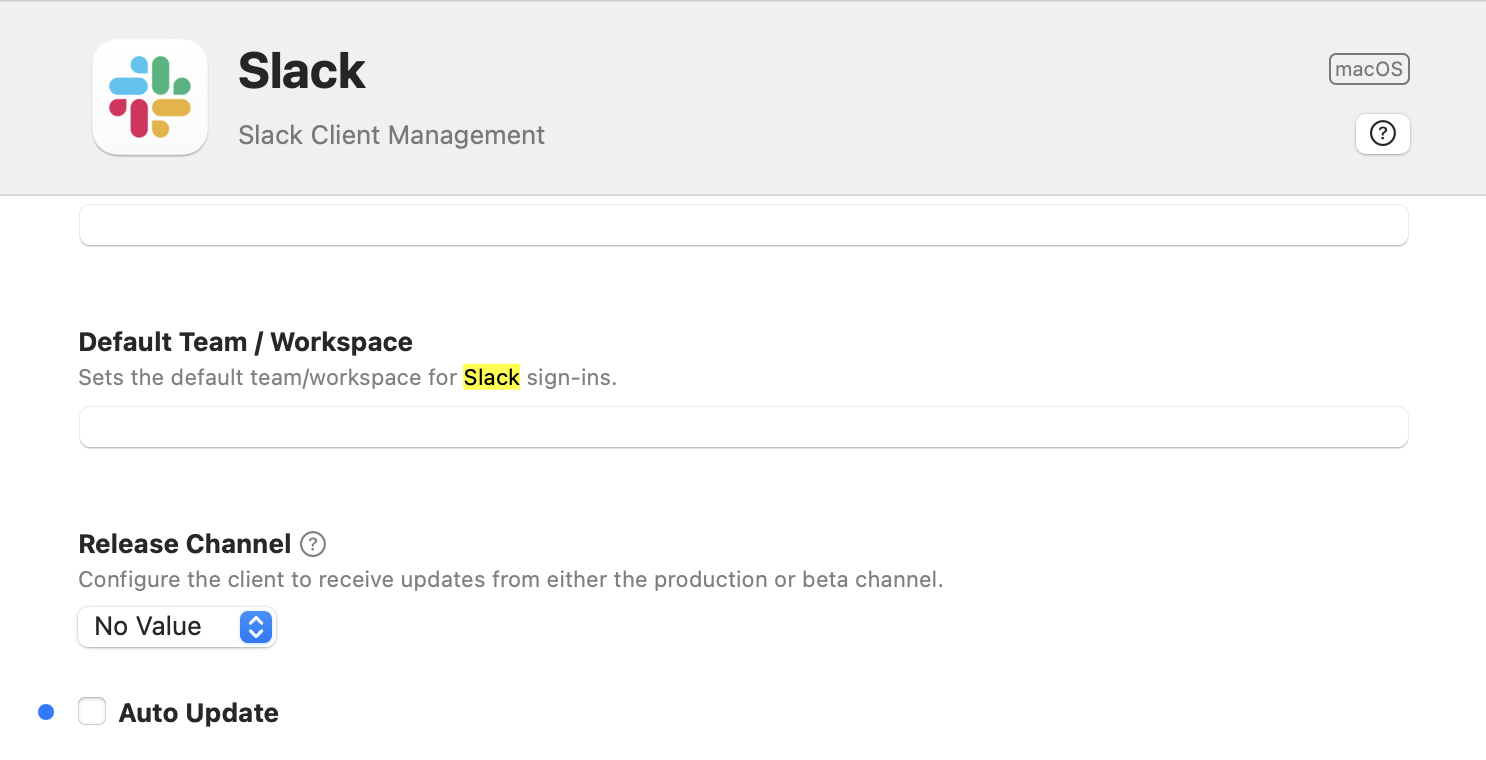Open the help question mark button in header

pos(1383,134)
